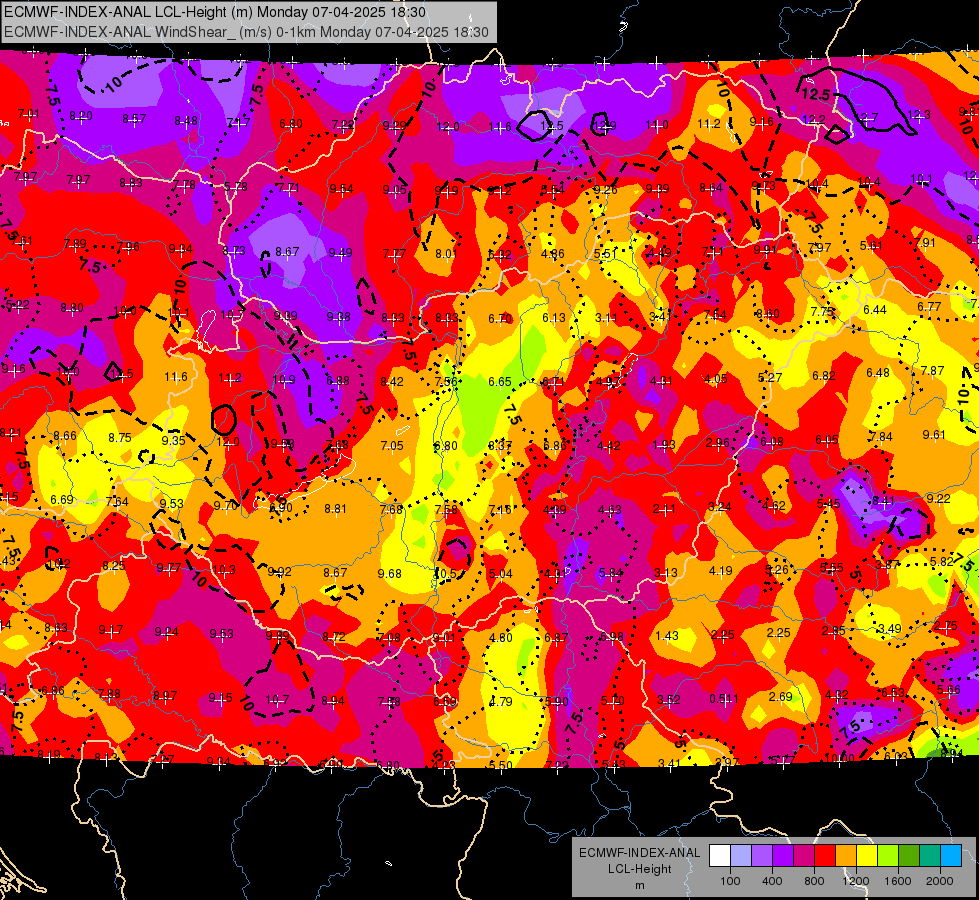The image size is (979, 900).
Task: Click the 'LCL-Height' label in legend box
Action: (x=639, y=869)
